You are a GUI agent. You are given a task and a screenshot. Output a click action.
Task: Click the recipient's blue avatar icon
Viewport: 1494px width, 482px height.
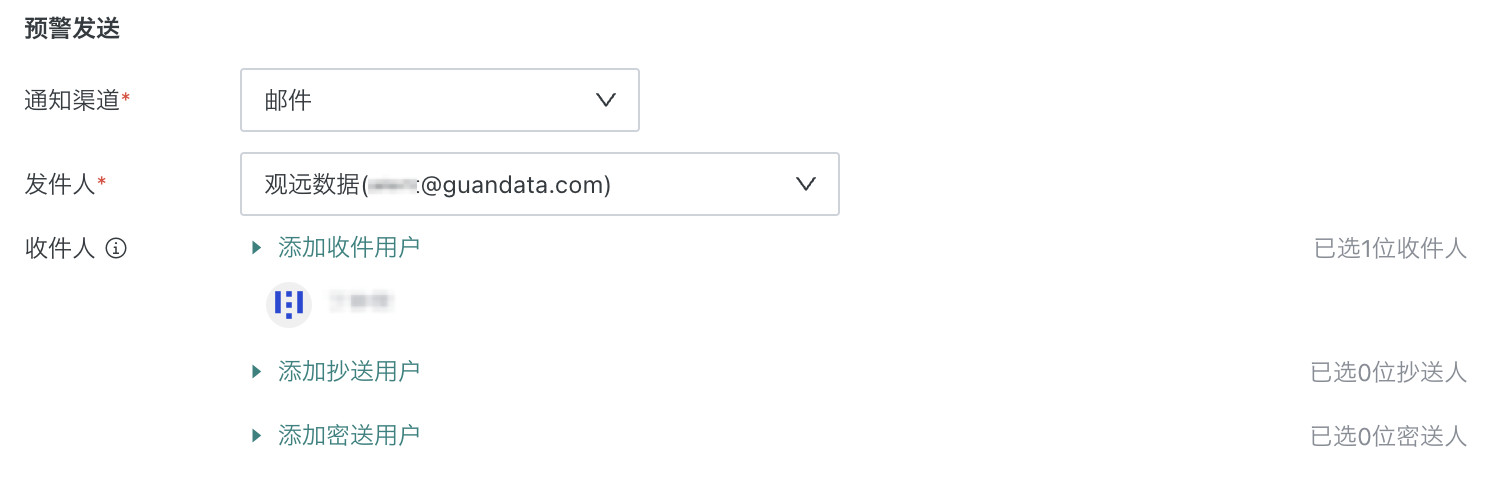(x=289, y=304)
